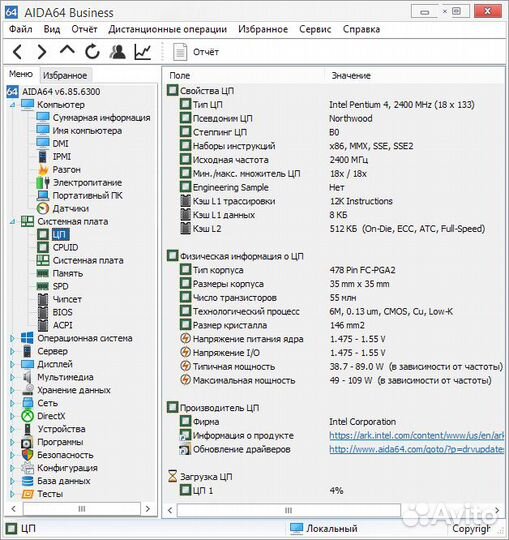This screenshot has height=540, width=509.
Task: Select Напряжение питания ядра row
Action: [x=283, y=339]
